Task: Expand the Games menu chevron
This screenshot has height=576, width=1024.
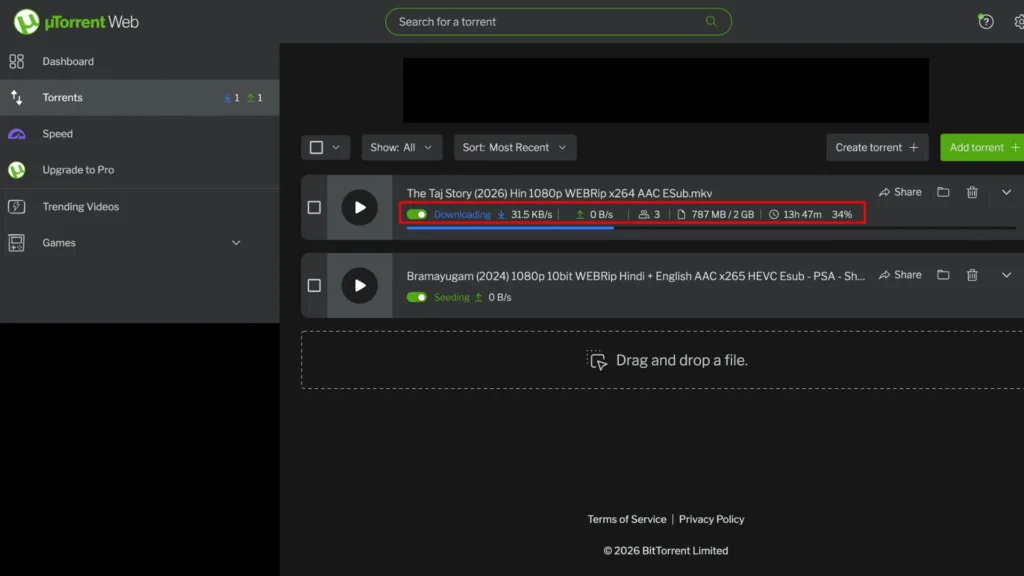Action: coord(236,243)
